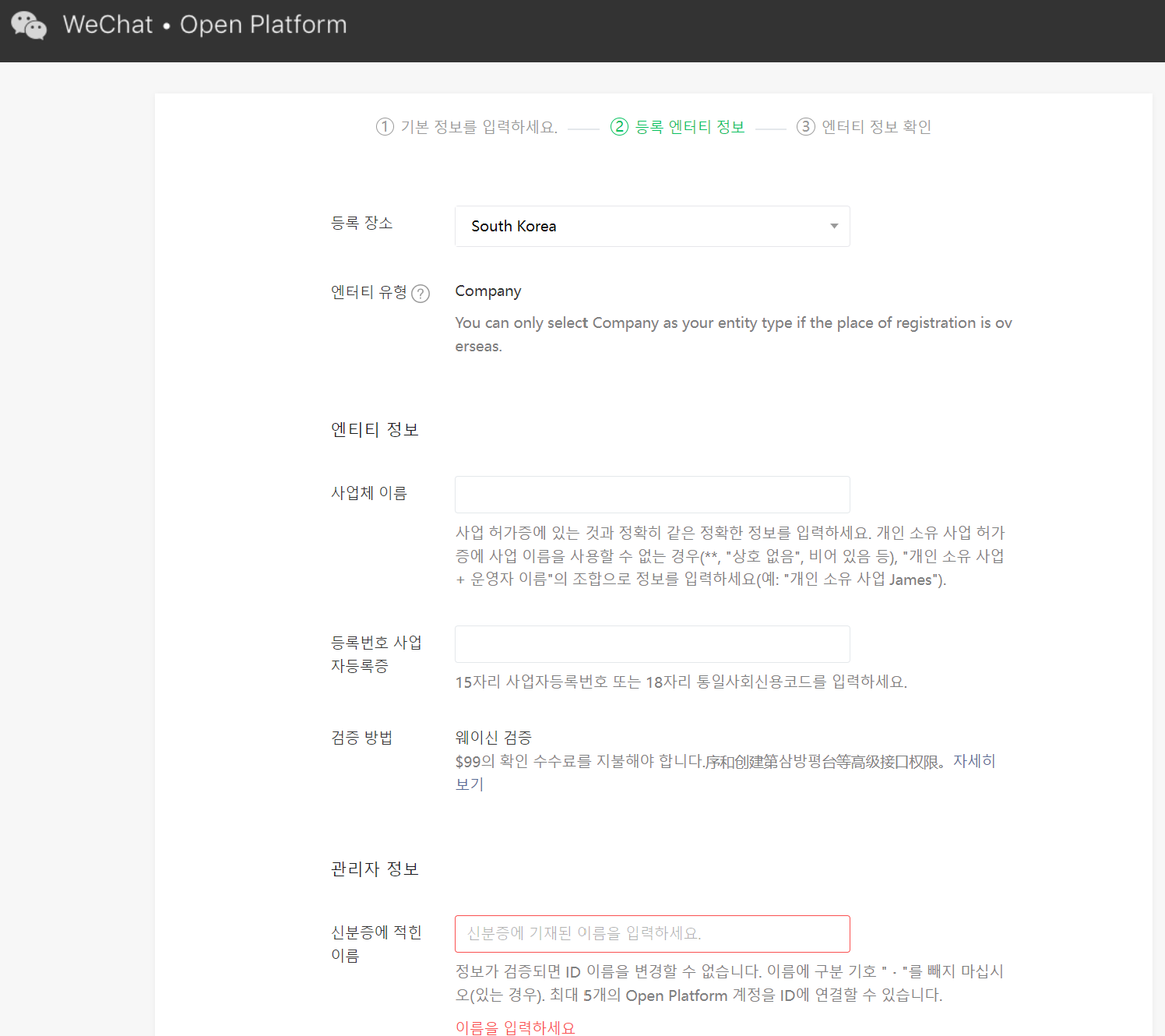Image resolution: width=1165 pixels, height=1036 pixels.
Task: Click the 사업체 이름 field label
Action: click(369, 493)
